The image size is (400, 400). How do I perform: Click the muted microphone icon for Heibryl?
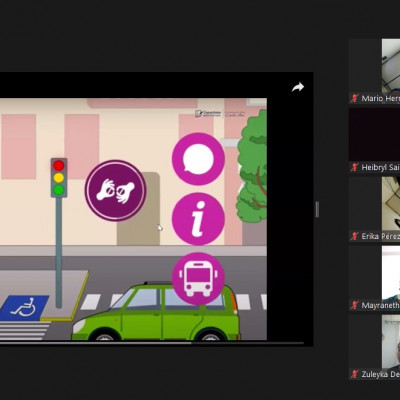pyautogui.click(x=354, y=167)
